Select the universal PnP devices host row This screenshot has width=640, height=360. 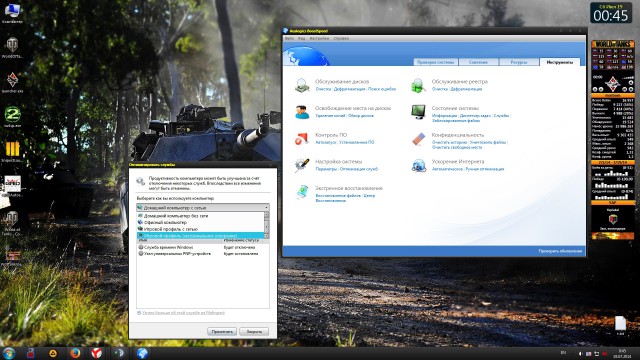point(203,253)
